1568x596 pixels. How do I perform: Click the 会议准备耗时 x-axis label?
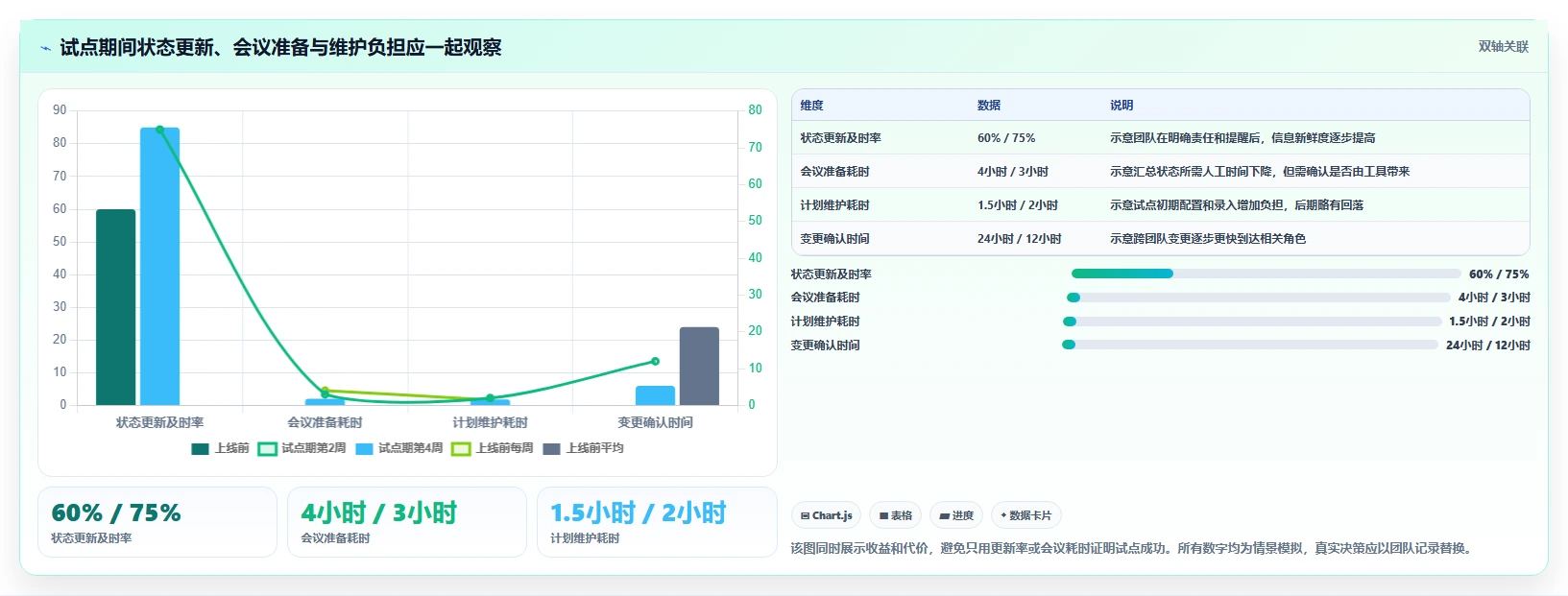coord(325,422)
